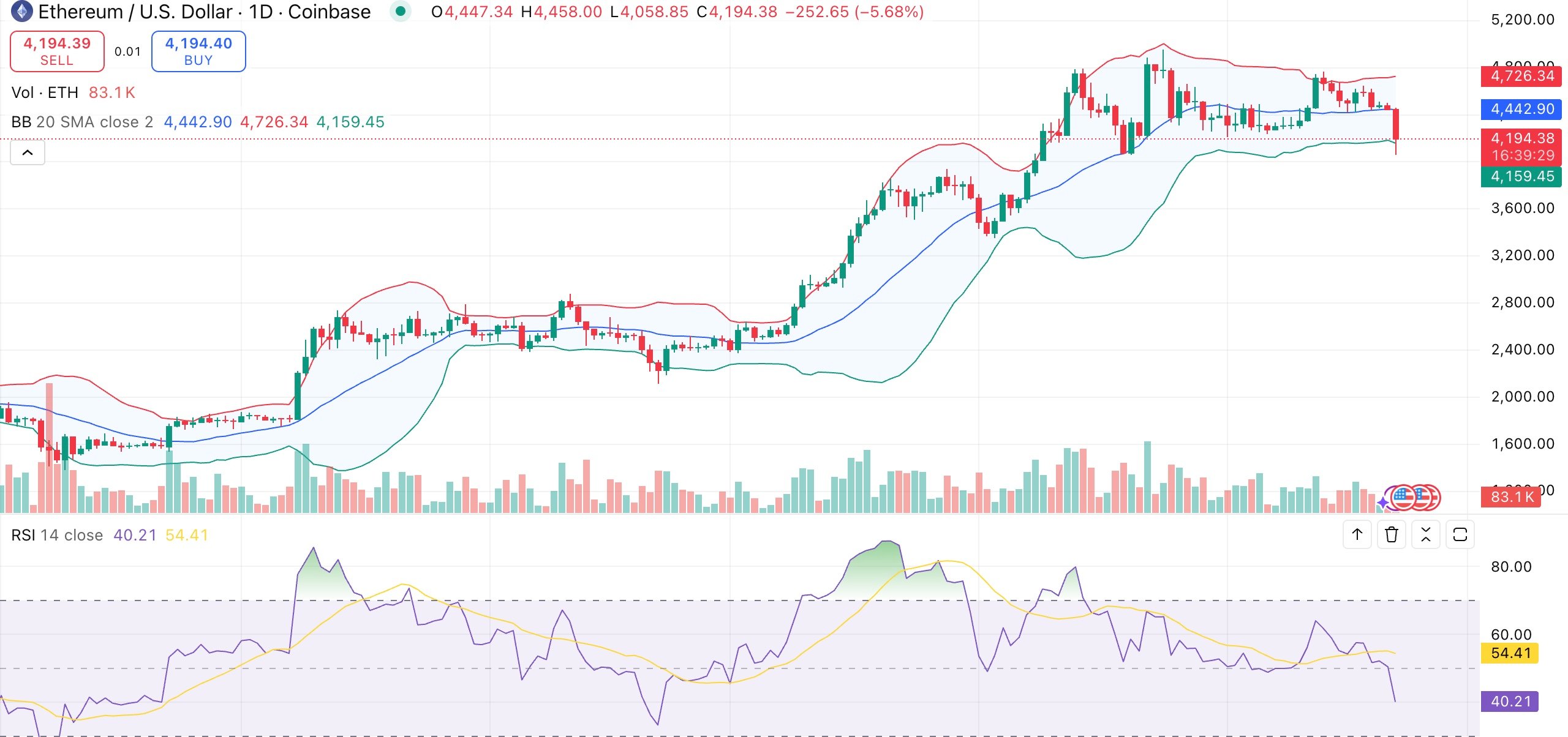Click the green status dot next to OHLC values
Screen dimensions: 1568x737
click(x=400, y=11)
